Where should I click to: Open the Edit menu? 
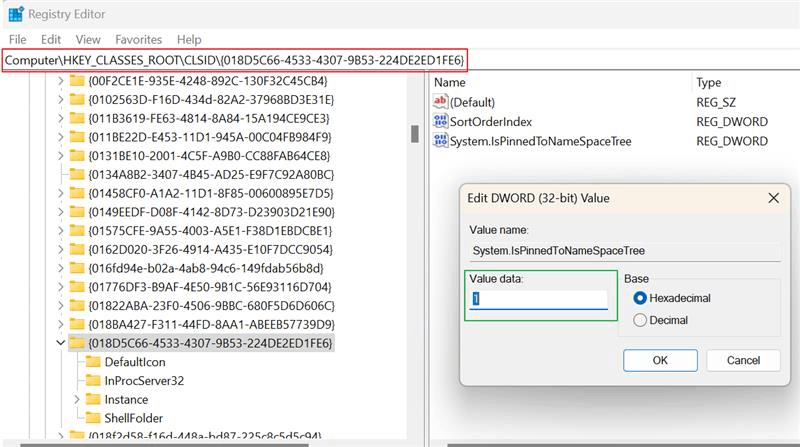[51, 39]
